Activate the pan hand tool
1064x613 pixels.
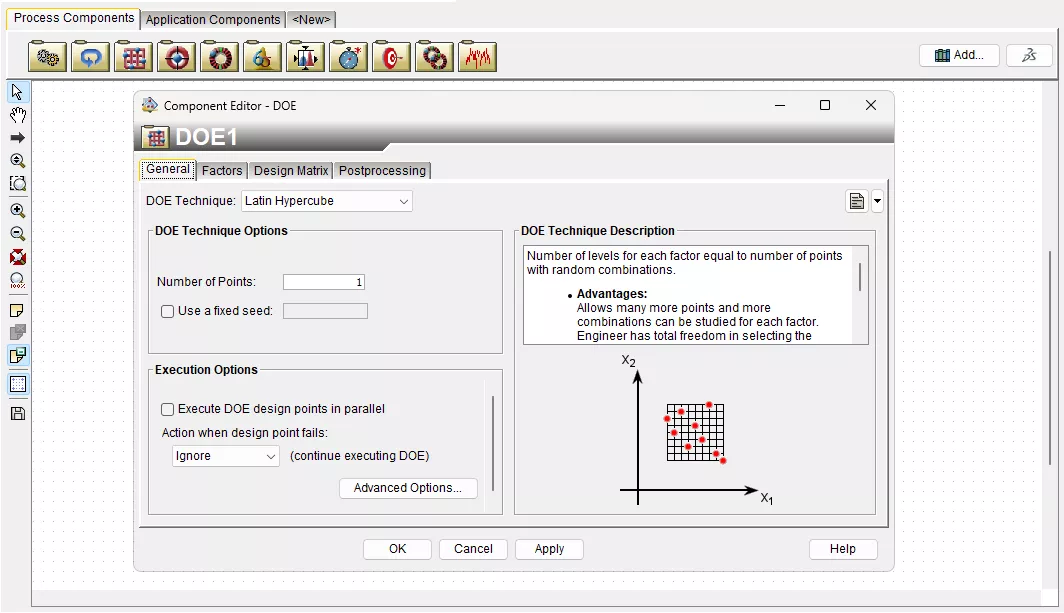(x=16, y=114)
